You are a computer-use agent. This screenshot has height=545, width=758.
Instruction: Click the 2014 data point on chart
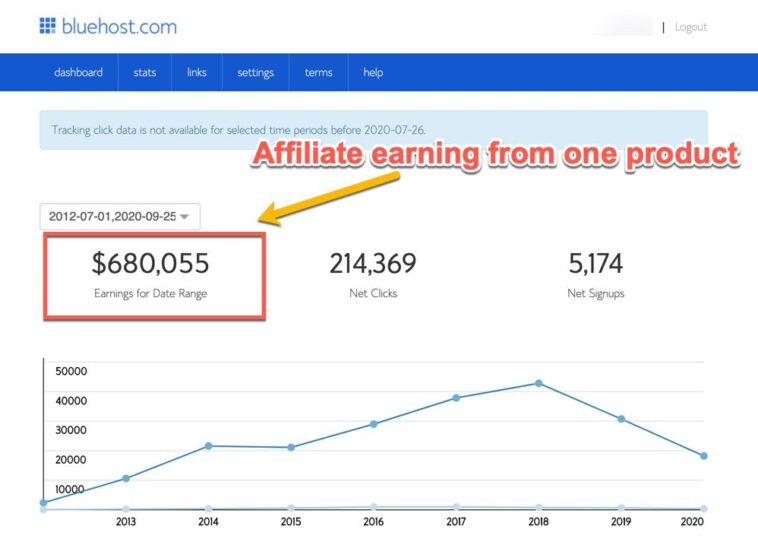pyautogui.click(x=208, y=446)
